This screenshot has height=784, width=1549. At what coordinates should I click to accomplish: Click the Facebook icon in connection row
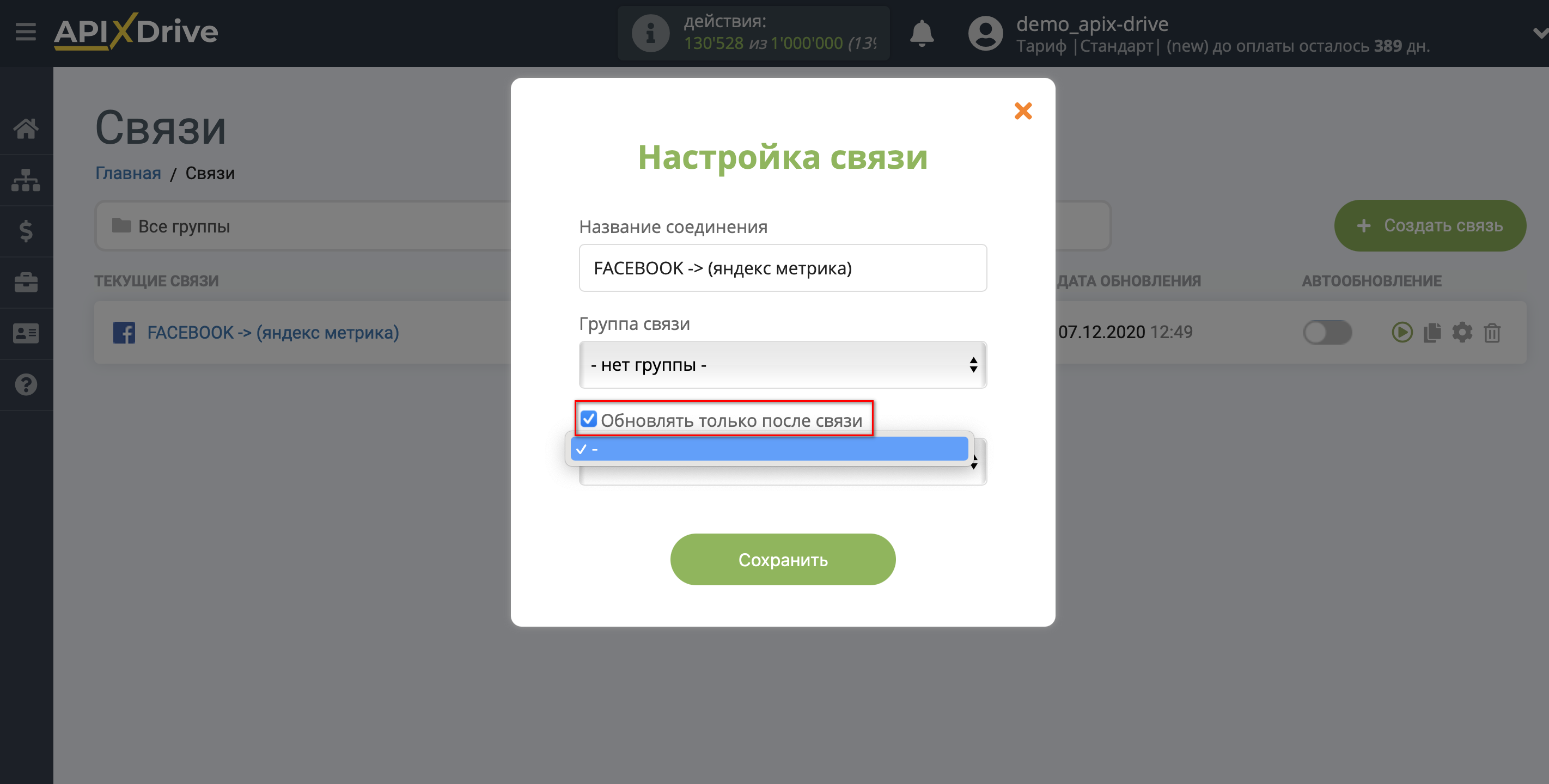click(124, 333)
